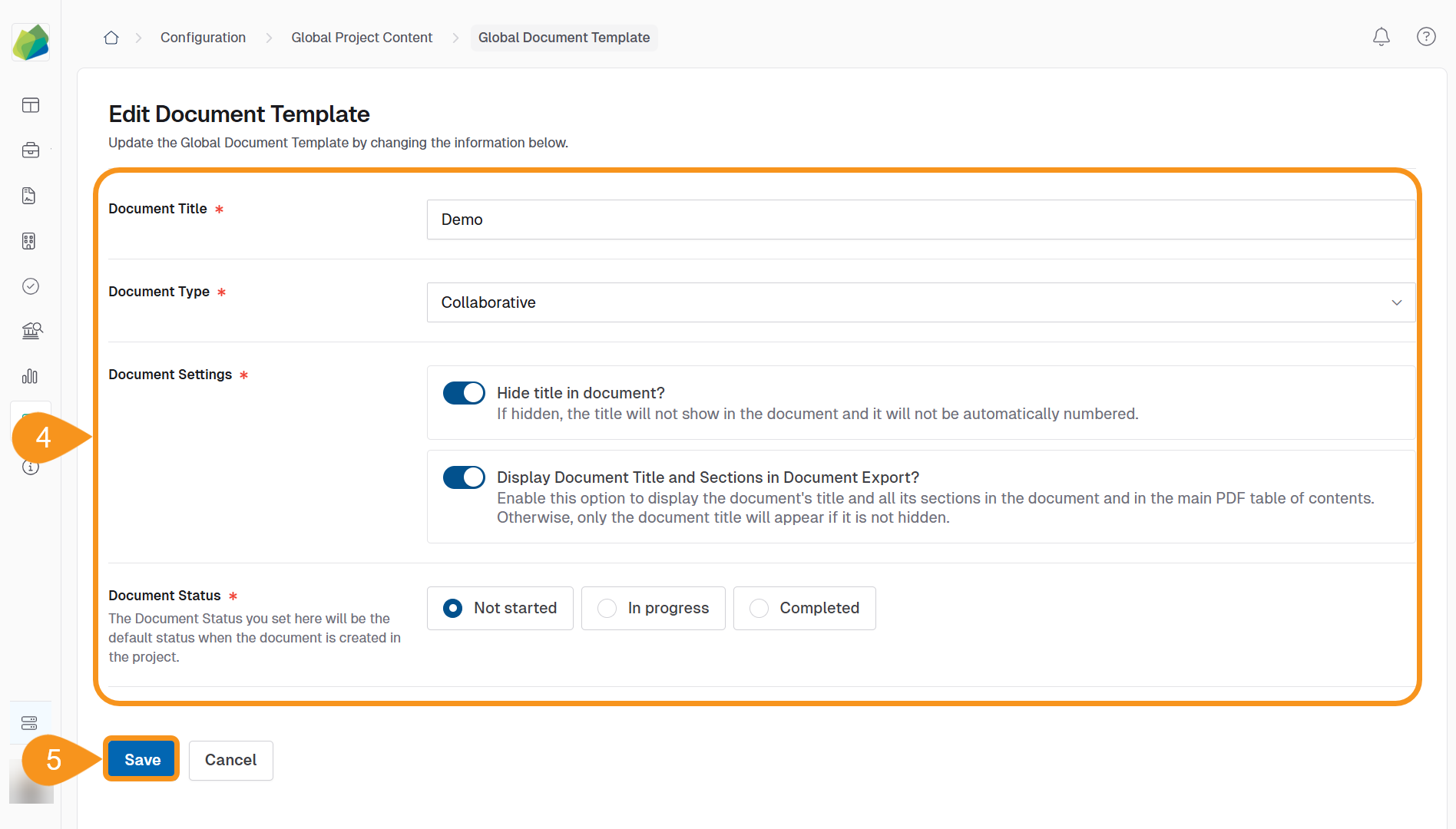Toggle the Hide title in document switch
The width and height of the screenshot is (1456, 829).
[x=464, y=393]
